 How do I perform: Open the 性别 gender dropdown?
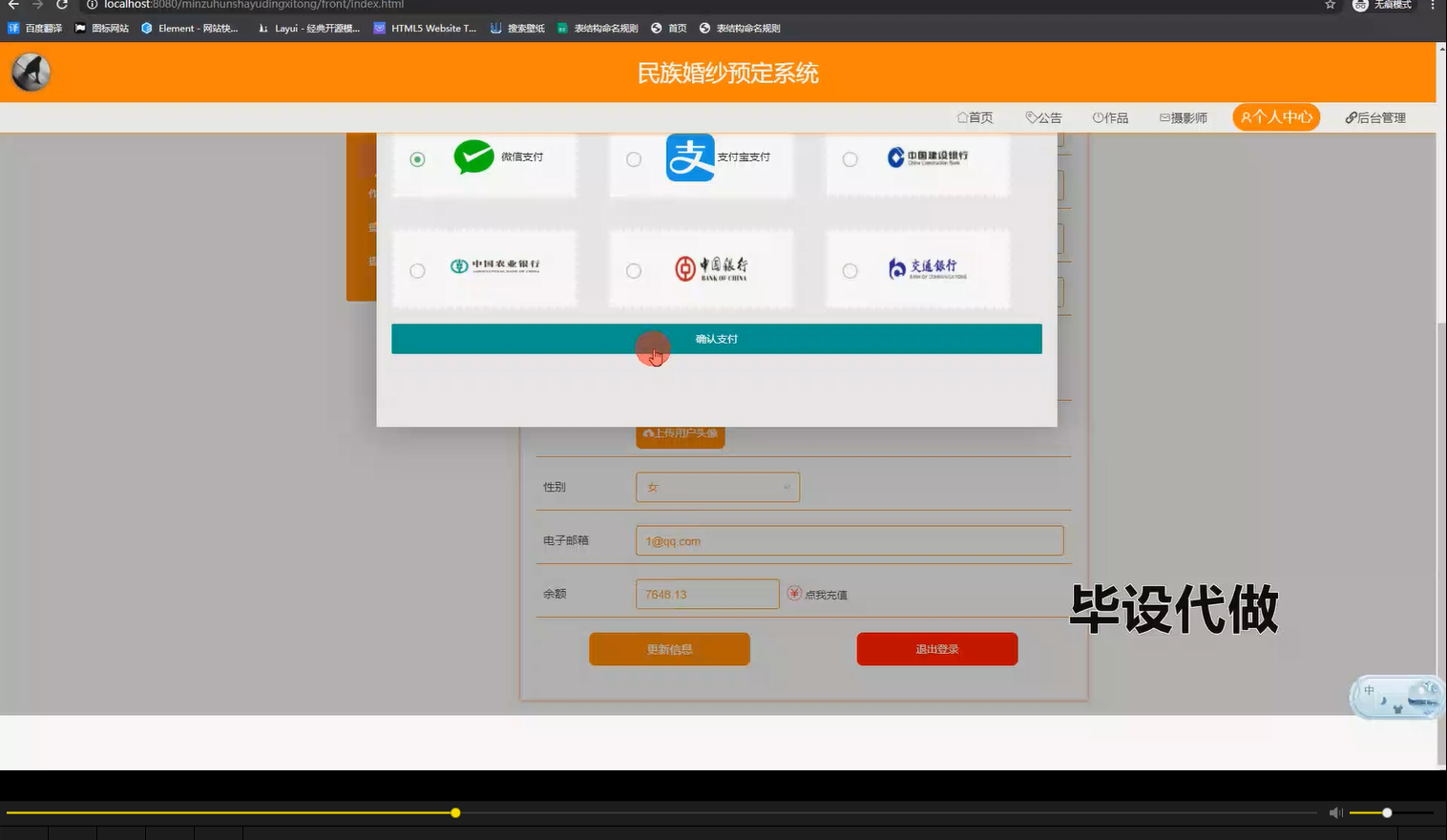click(x=717, y=487)
